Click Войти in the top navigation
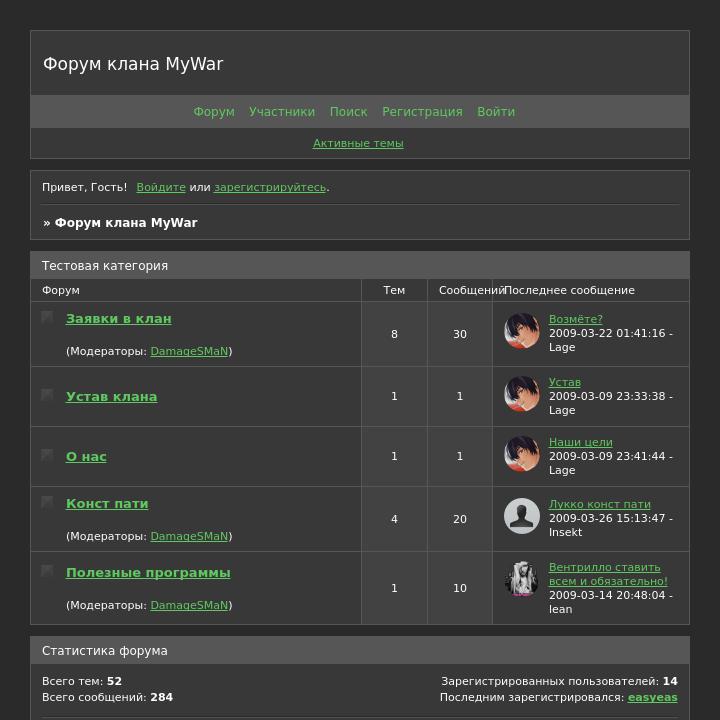720x720 pixels. point(496,112)
